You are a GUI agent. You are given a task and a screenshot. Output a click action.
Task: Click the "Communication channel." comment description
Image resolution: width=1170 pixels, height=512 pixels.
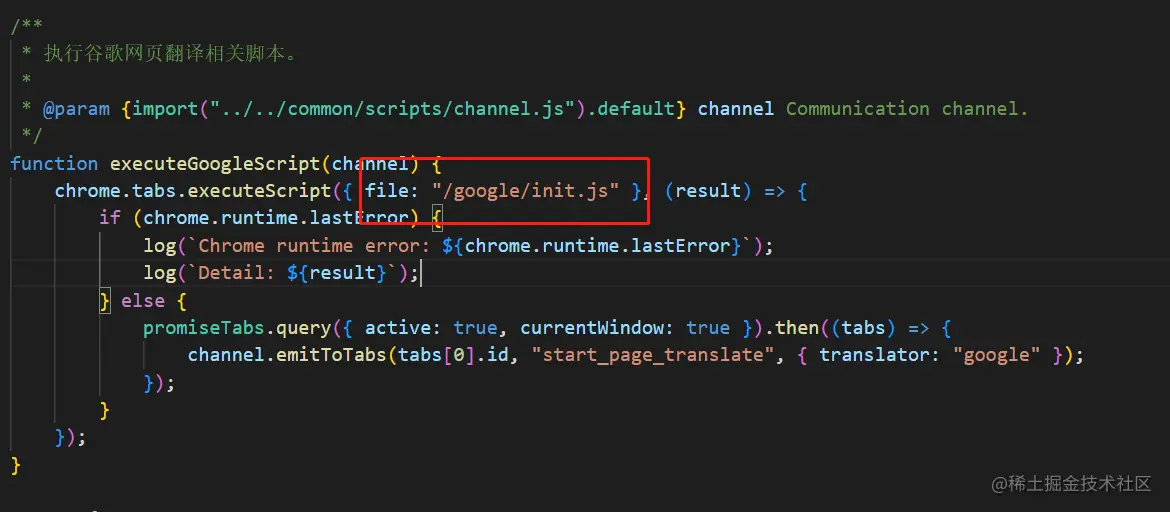coord(907,109)
